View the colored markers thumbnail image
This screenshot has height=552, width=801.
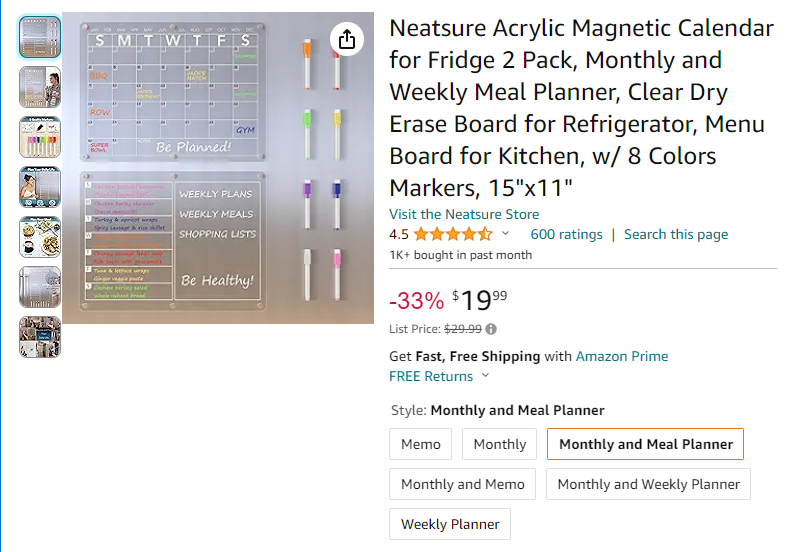40,137
